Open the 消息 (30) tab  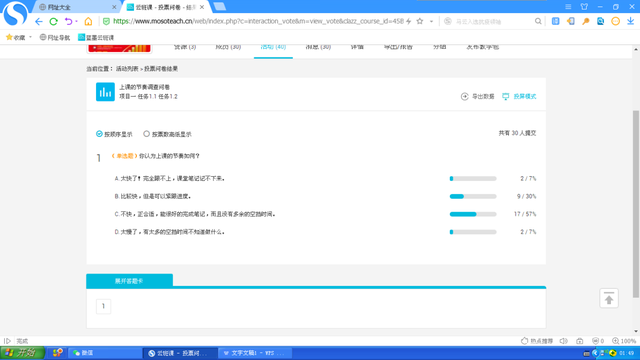(x=318, y=47)
